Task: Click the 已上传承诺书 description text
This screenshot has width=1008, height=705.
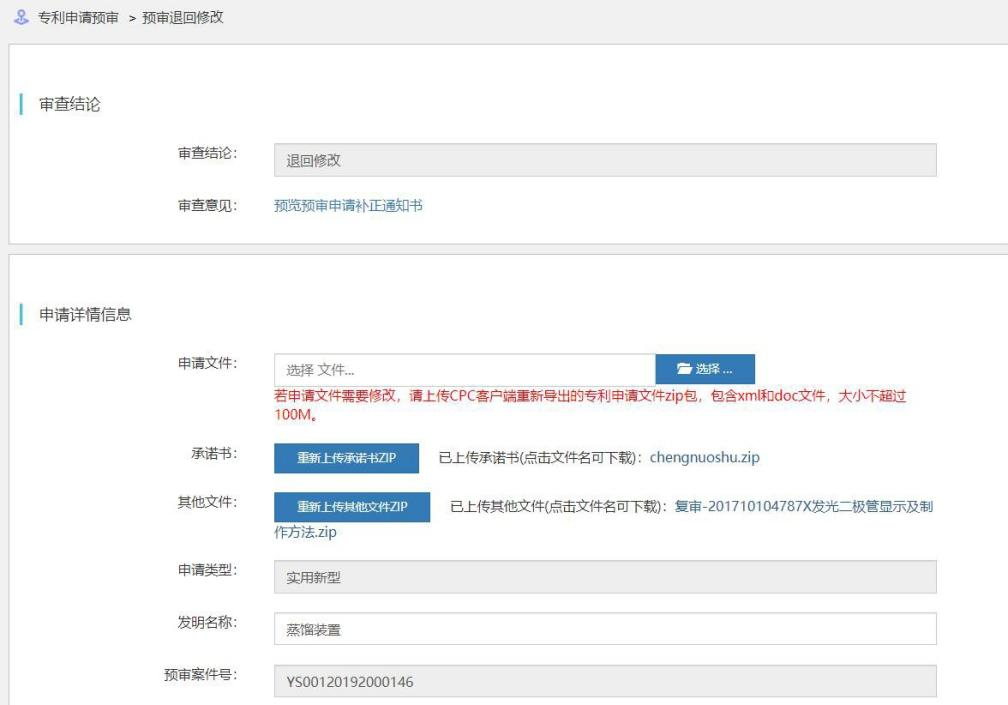Action: coord(542,458)
